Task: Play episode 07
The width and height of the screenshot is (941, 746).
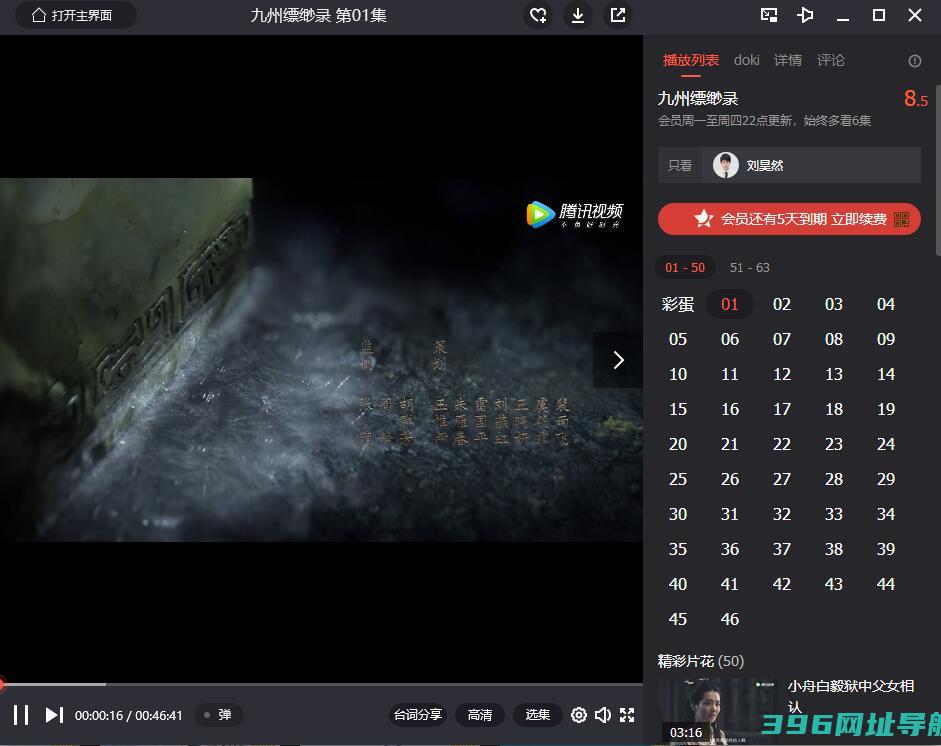Action: [x=782, y=339]
